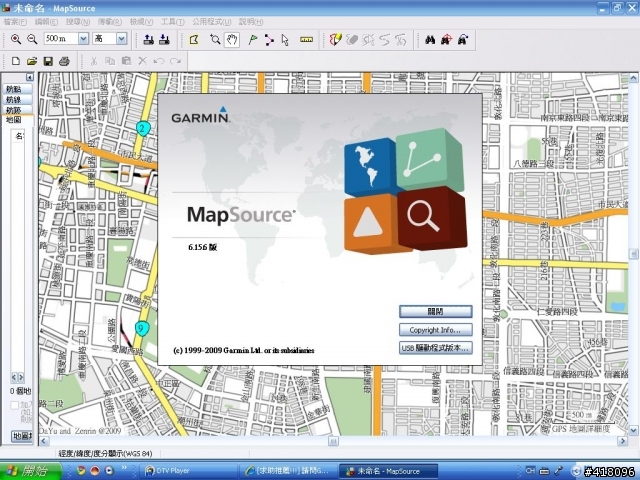The image size is (640, 480).
Task: Switch to DTV Player taskbar window
Action: pyautogui.click(x=189, y=471)
